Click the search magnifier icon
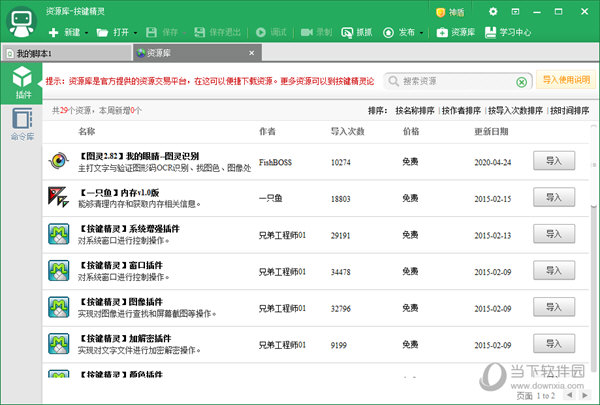600x405 pixels. [393, 81]
